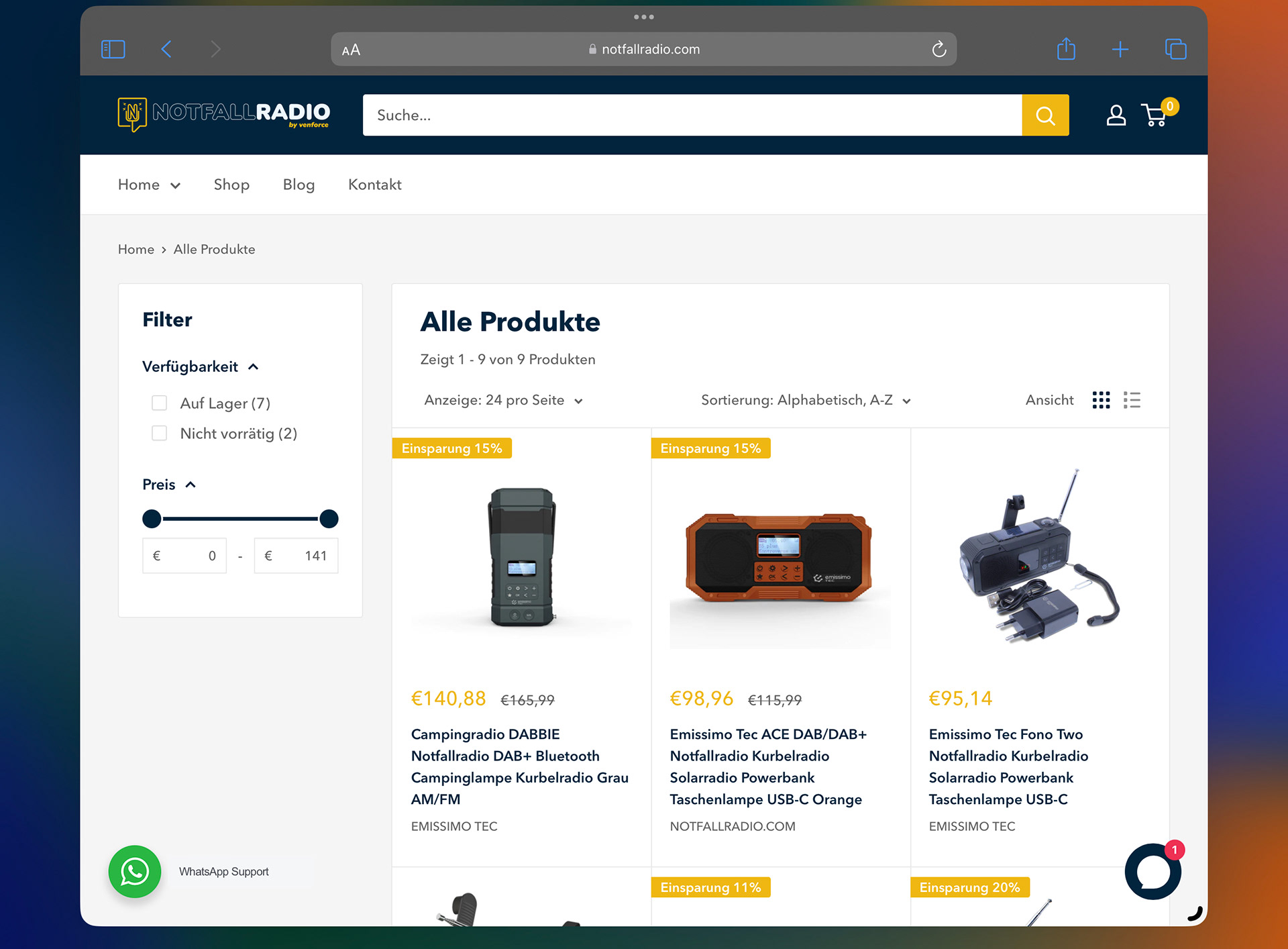The width and height of the screenshot is (1288, 949).
Task: Reload the notfallradio.com page
Action: coord(939,49)
